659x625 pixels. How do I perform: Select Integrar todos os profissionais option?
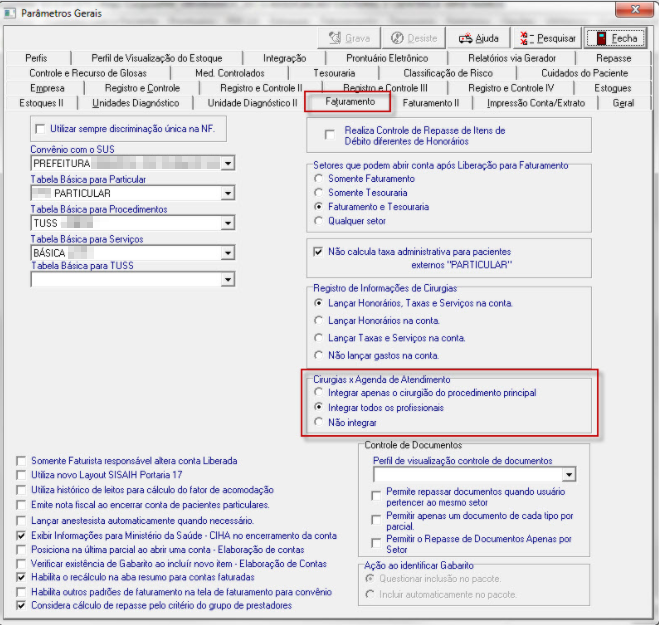coord(319,407)
